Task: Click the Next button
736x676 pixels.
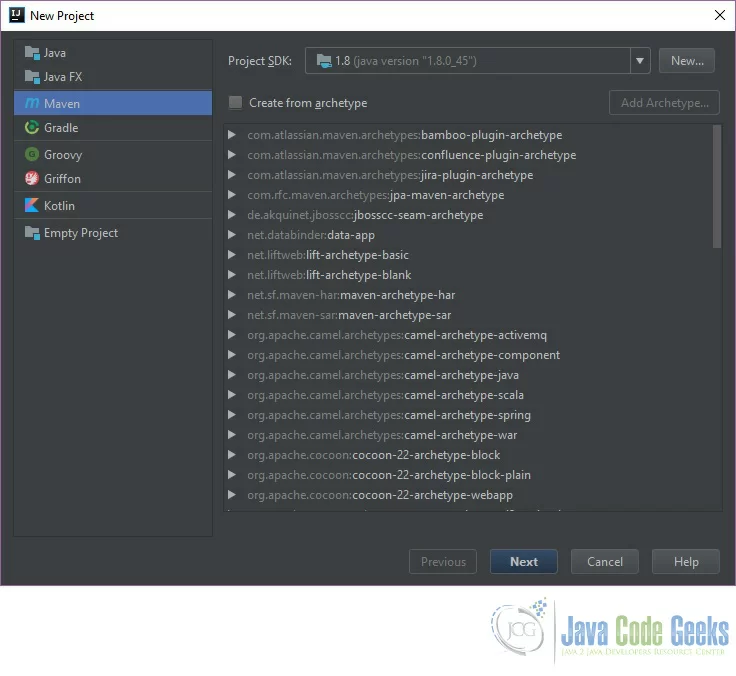Action: tap(524, 561)
